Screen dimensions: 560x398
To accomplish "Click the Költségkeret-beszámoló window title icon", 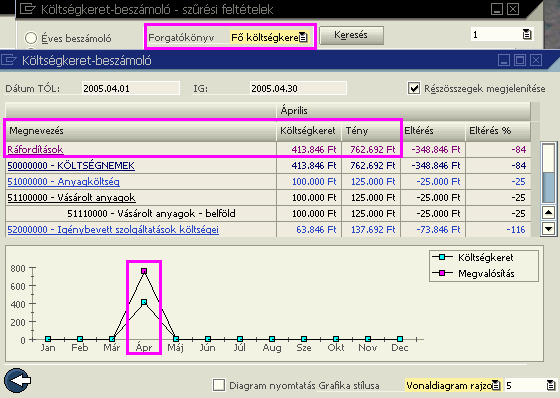I will click(9, 60).
